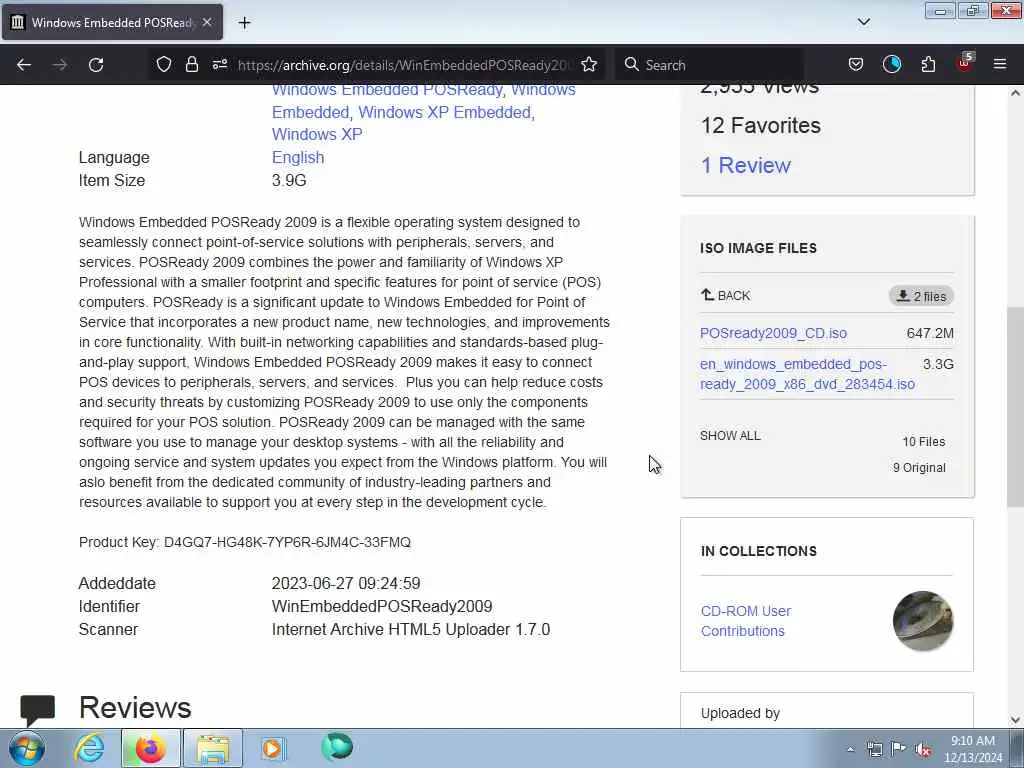This screenshot has width=1024, height=768.
Task: Click the 10 Files count
Action: pos(923,441)
